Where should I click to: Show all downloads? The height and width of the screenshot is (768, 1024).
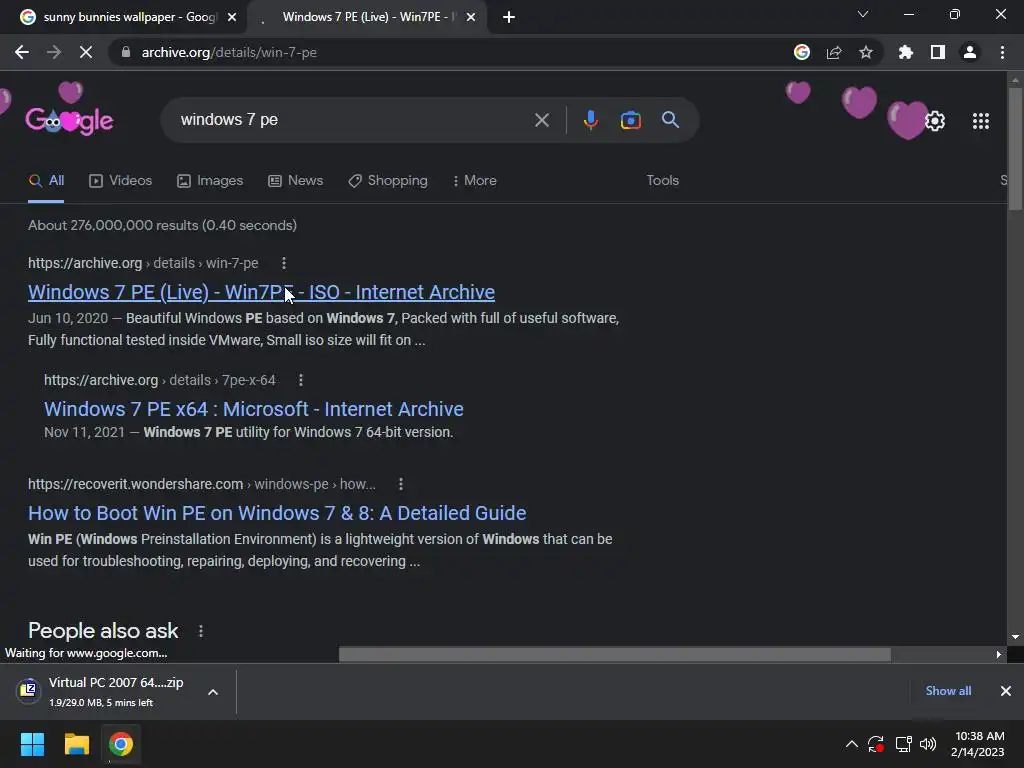tap(948, 691)
